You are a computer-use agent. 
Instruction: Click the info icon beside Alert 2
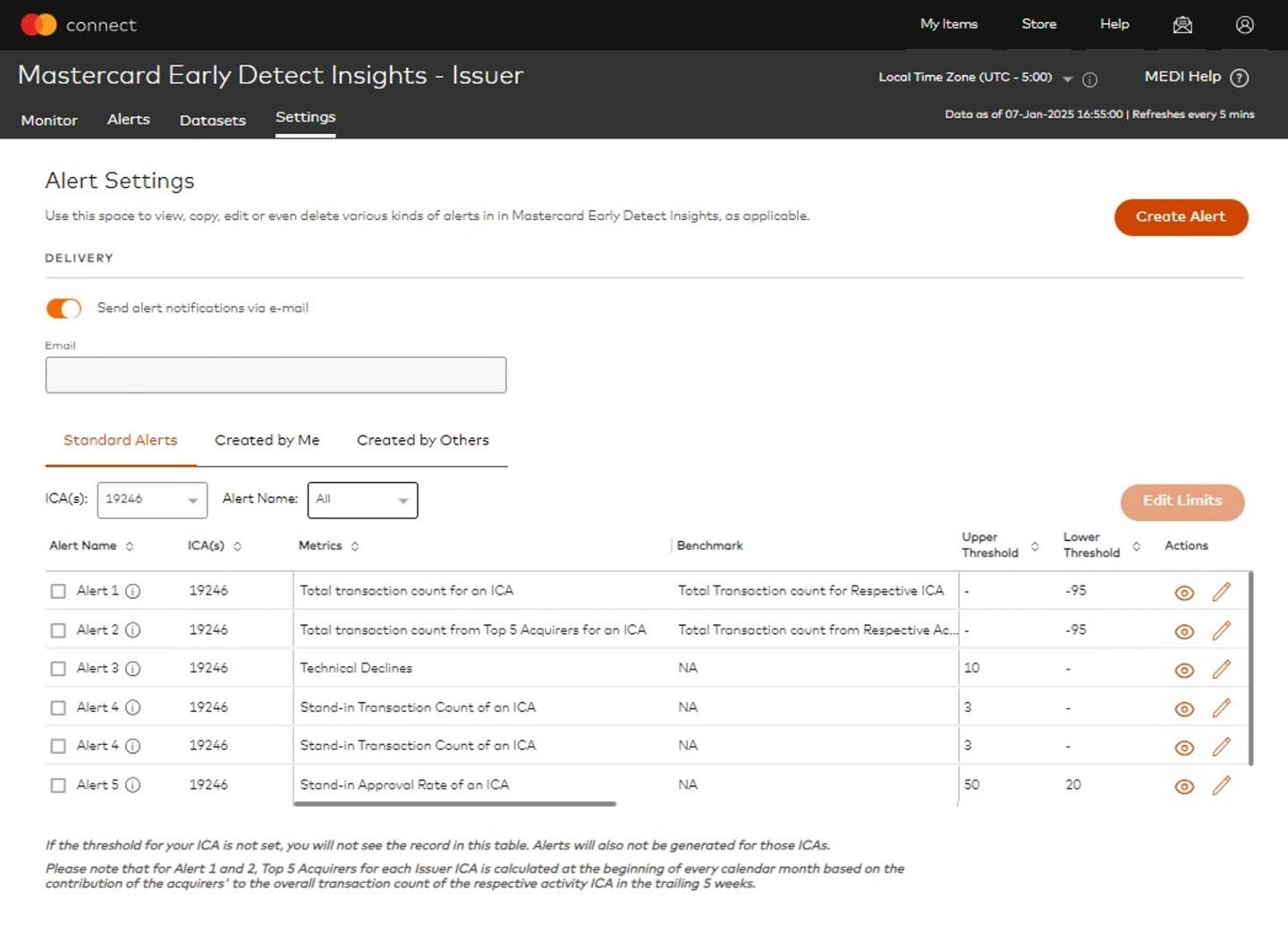click(x=132, y=630)
